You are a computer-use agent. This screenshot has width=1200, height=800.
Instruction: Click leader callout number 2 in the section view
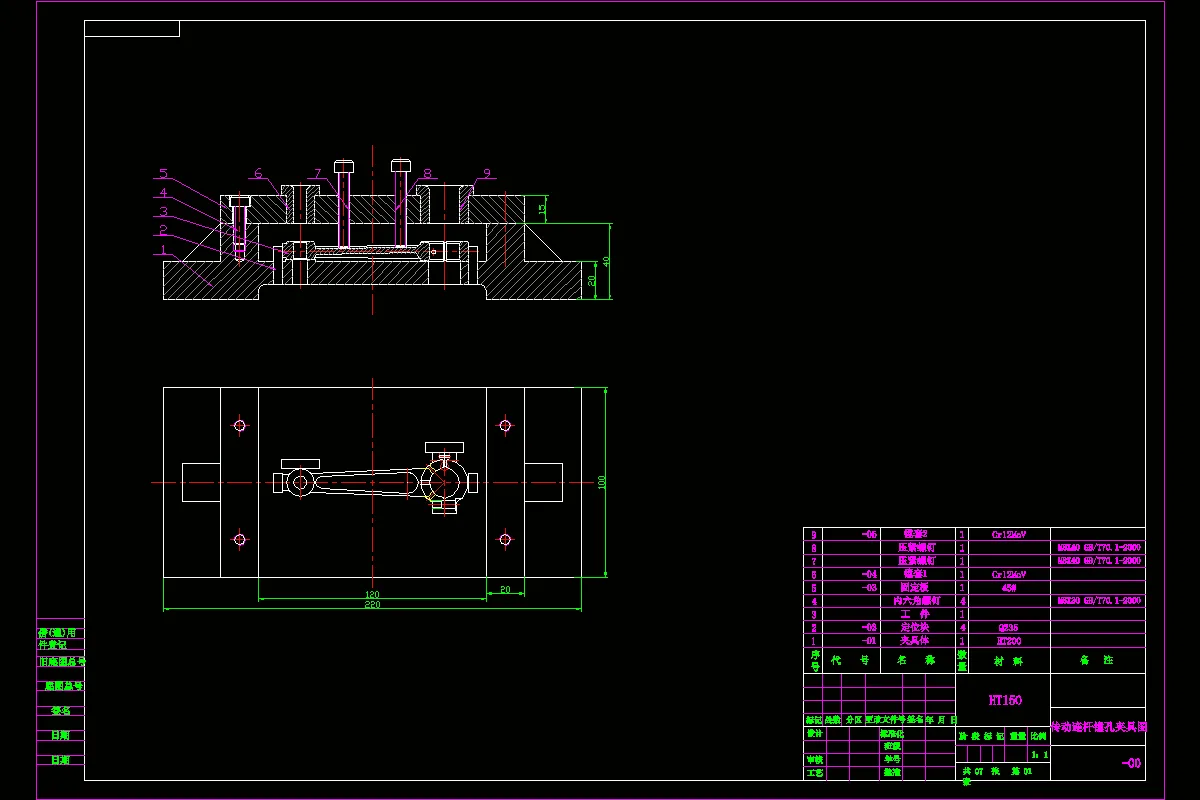tap(162, 230)
